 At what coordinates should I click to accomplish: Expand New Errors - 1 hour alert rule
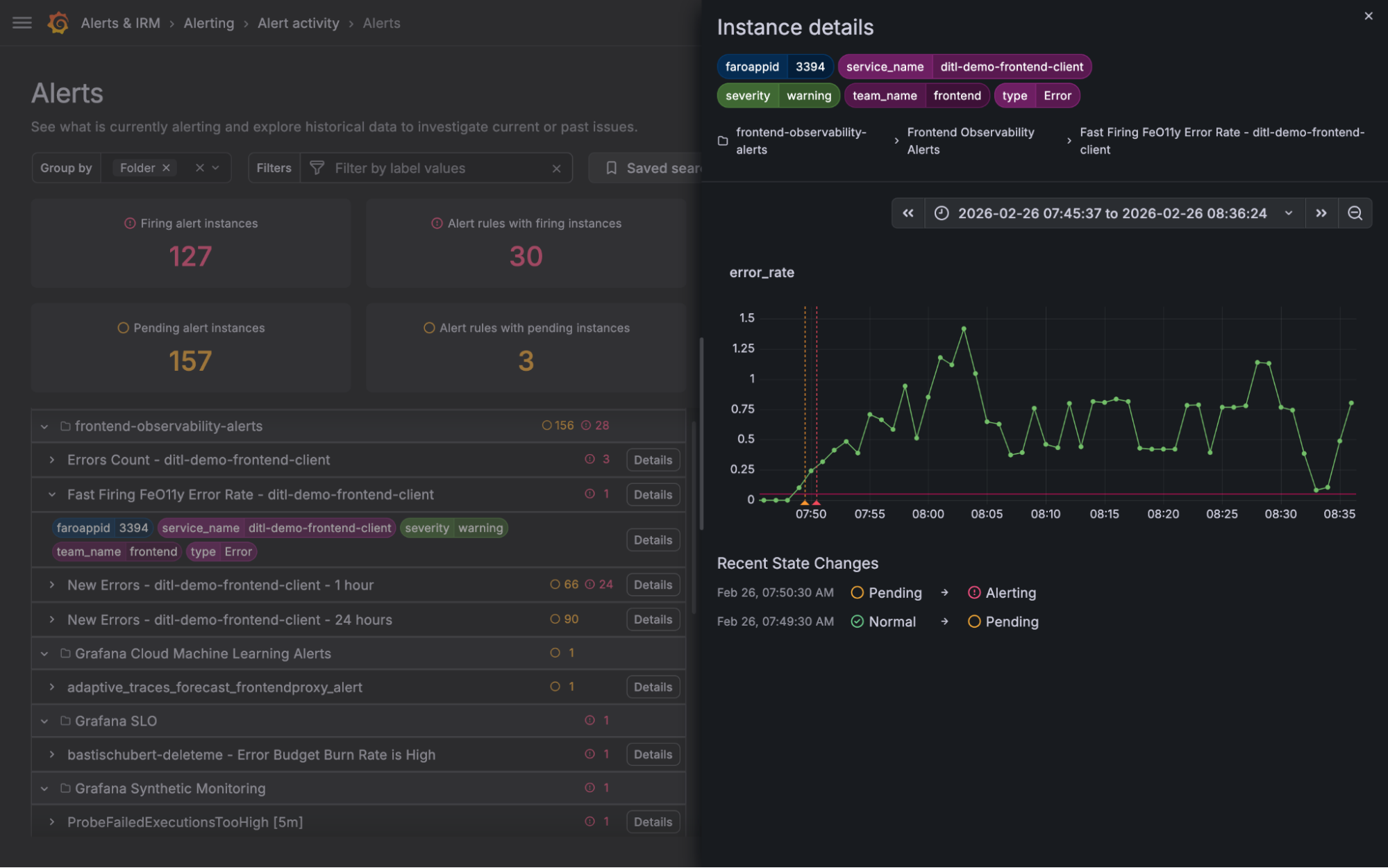[51, 585]
